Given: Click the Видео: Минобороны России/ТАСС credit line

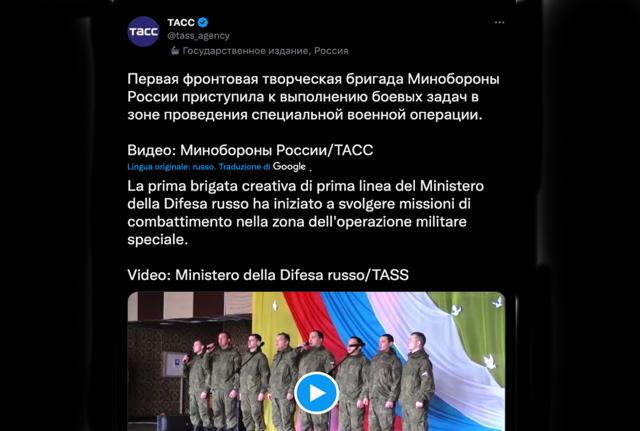Looking at the screenshot, I should pyautogui.click(x=250, y=150).
